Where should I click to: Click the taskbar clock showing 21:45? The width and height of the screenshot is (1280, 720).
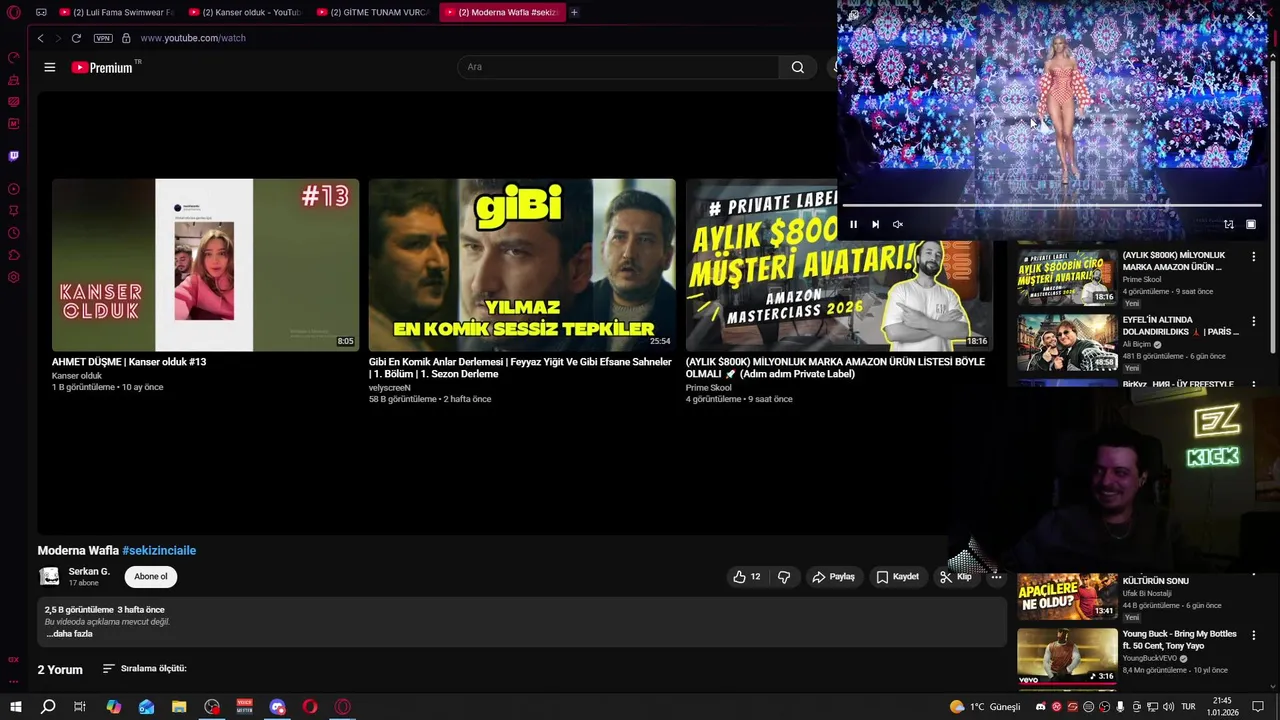tap(1225, 707)
